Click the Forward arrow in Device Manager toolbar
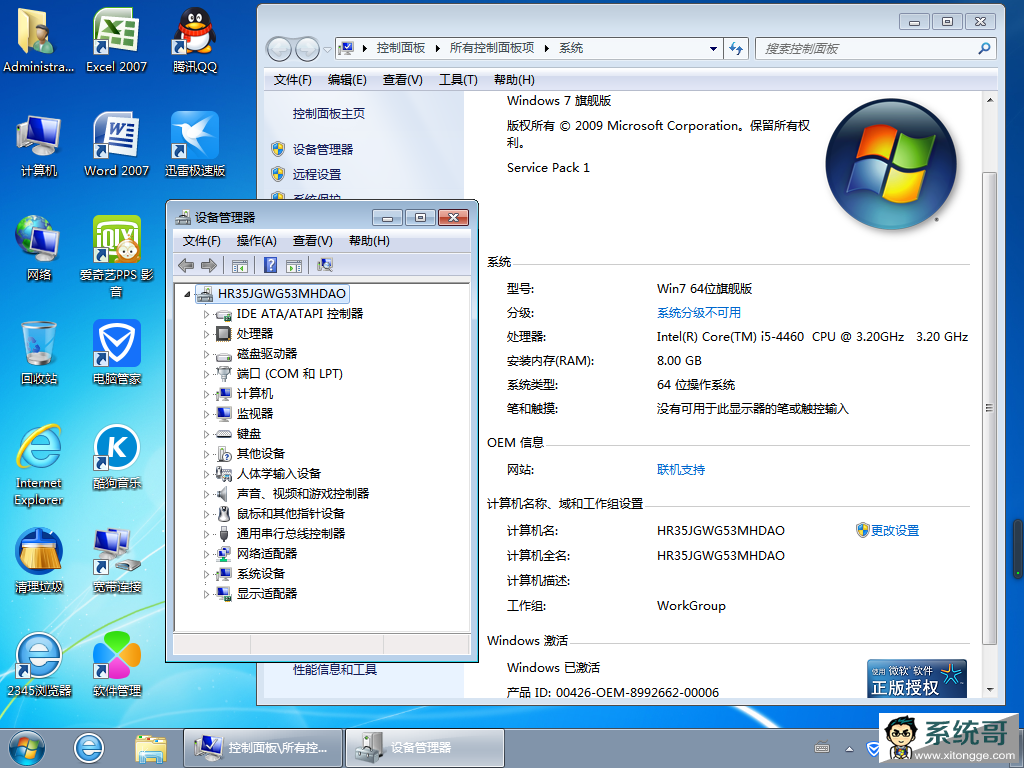1024x768 pixels. click(x=209, y=265)
